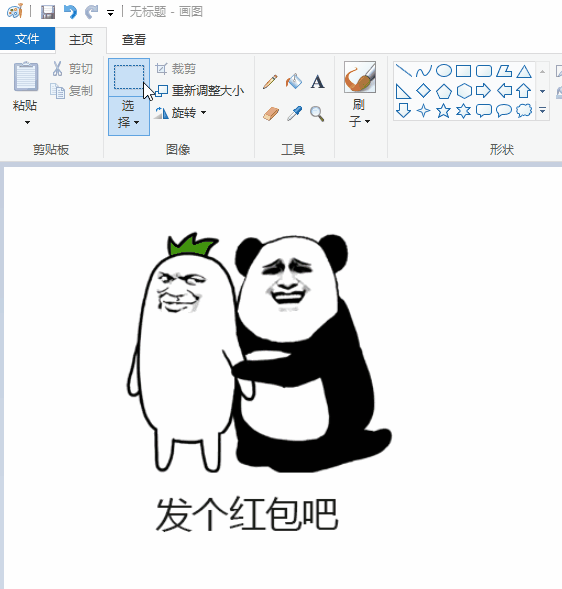Choose the Left arrow shape
The image size is (562, 589).
pos(504,91)
